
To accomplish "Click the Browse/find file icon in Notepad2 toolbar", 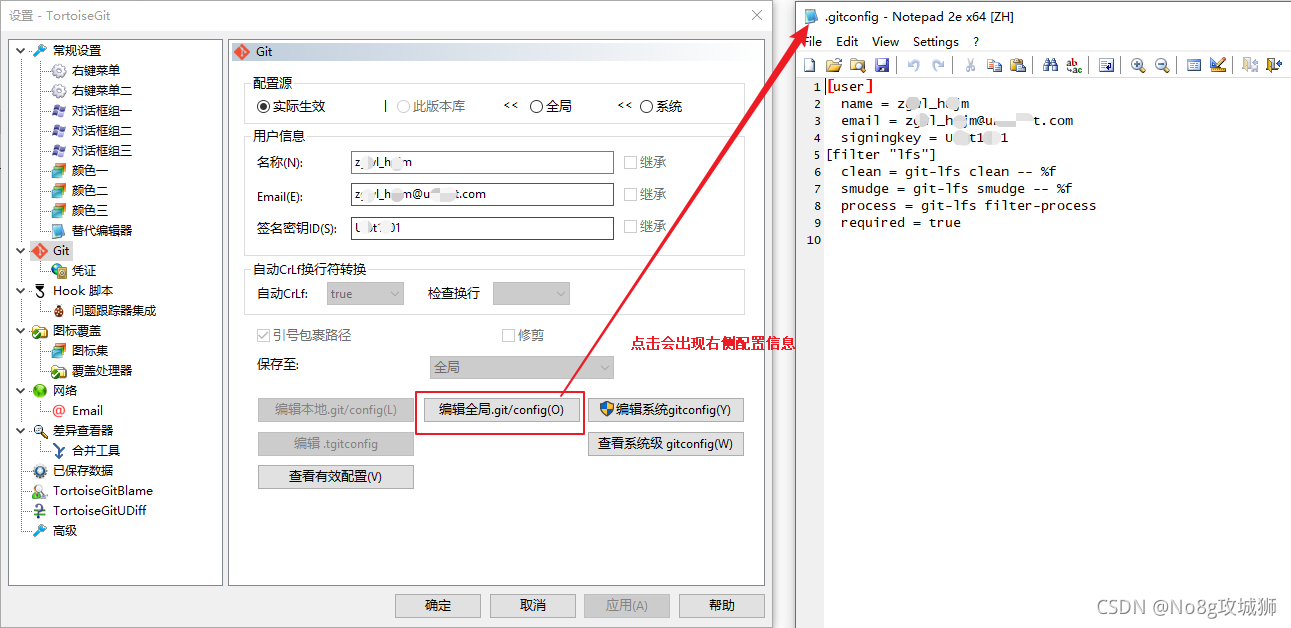I will [x=858, y=65].
